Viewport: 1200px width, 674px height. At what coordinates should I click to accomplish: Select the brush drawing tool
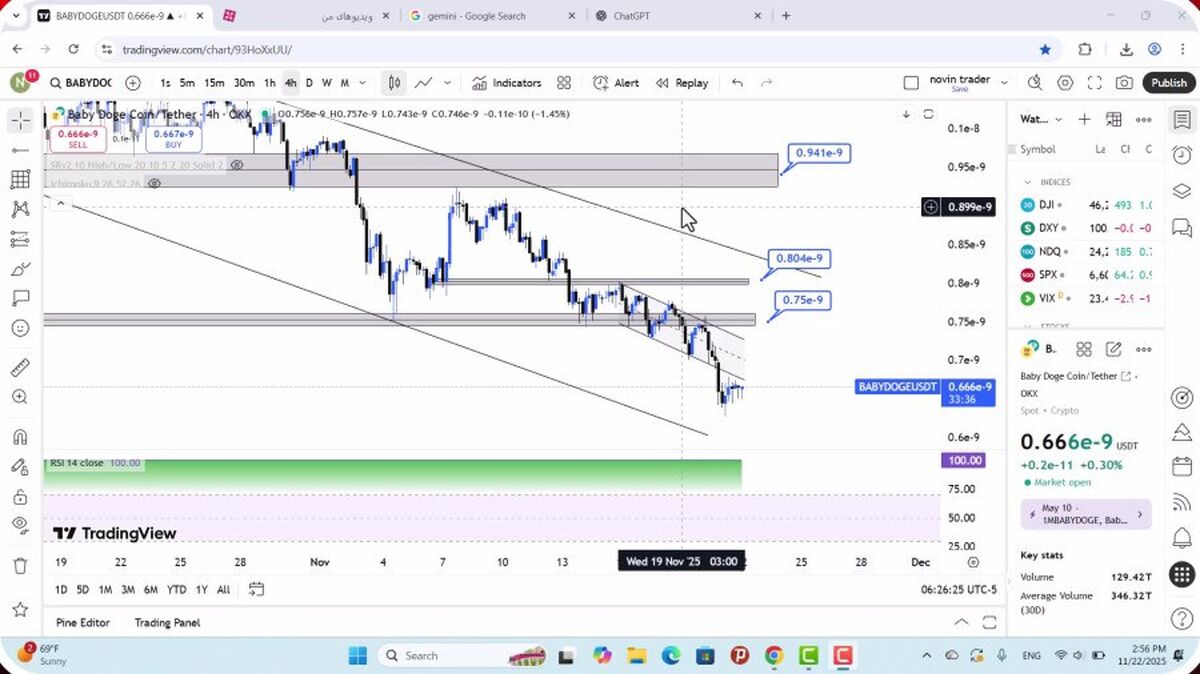tap(20, 268)
